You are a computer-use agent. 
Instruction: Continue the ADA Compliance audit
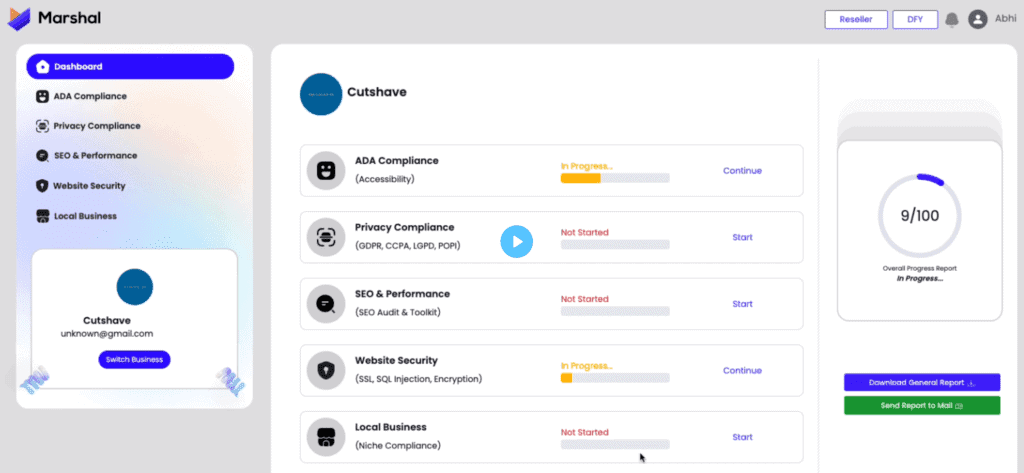coord(742,171)
